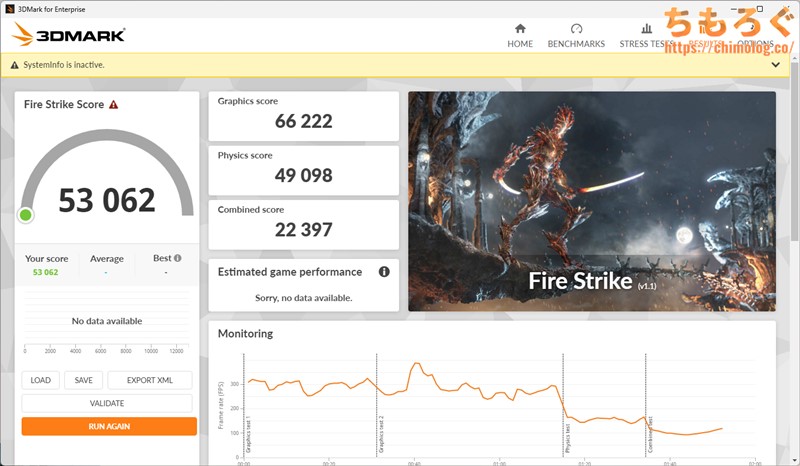Click the Graphics test 2 marker in chart
This screenshot has width=800, height=466.
click(377, 405)
